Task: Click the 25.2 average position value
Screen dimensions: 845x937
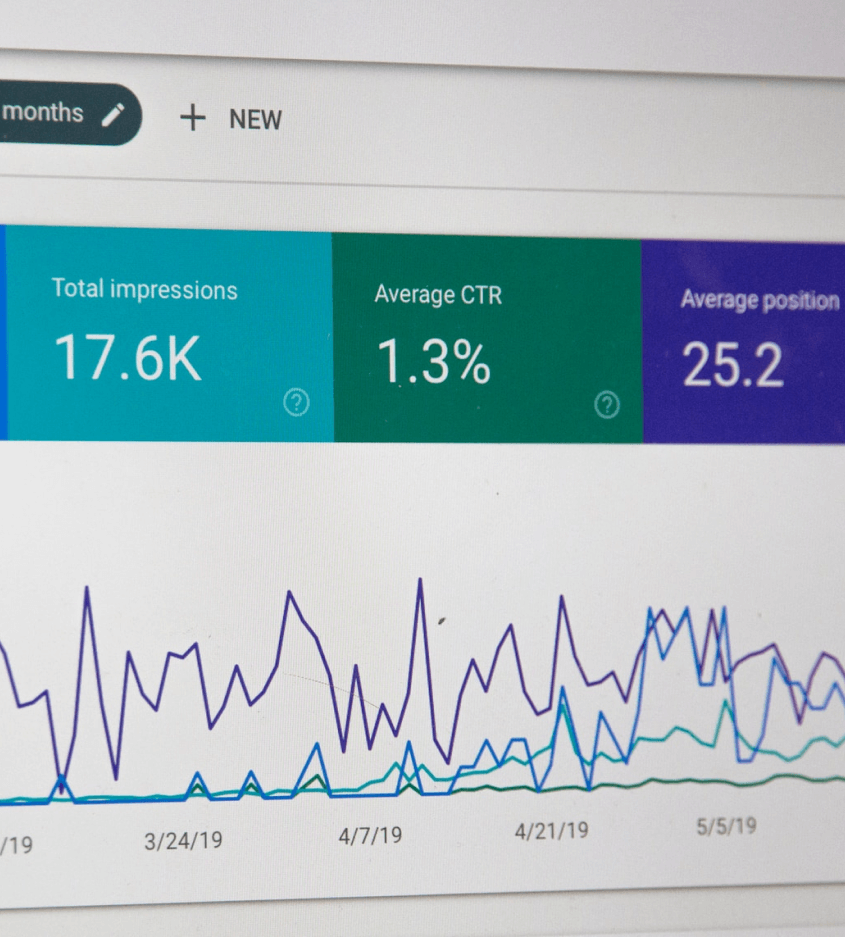Action: [x=732, y=365]
